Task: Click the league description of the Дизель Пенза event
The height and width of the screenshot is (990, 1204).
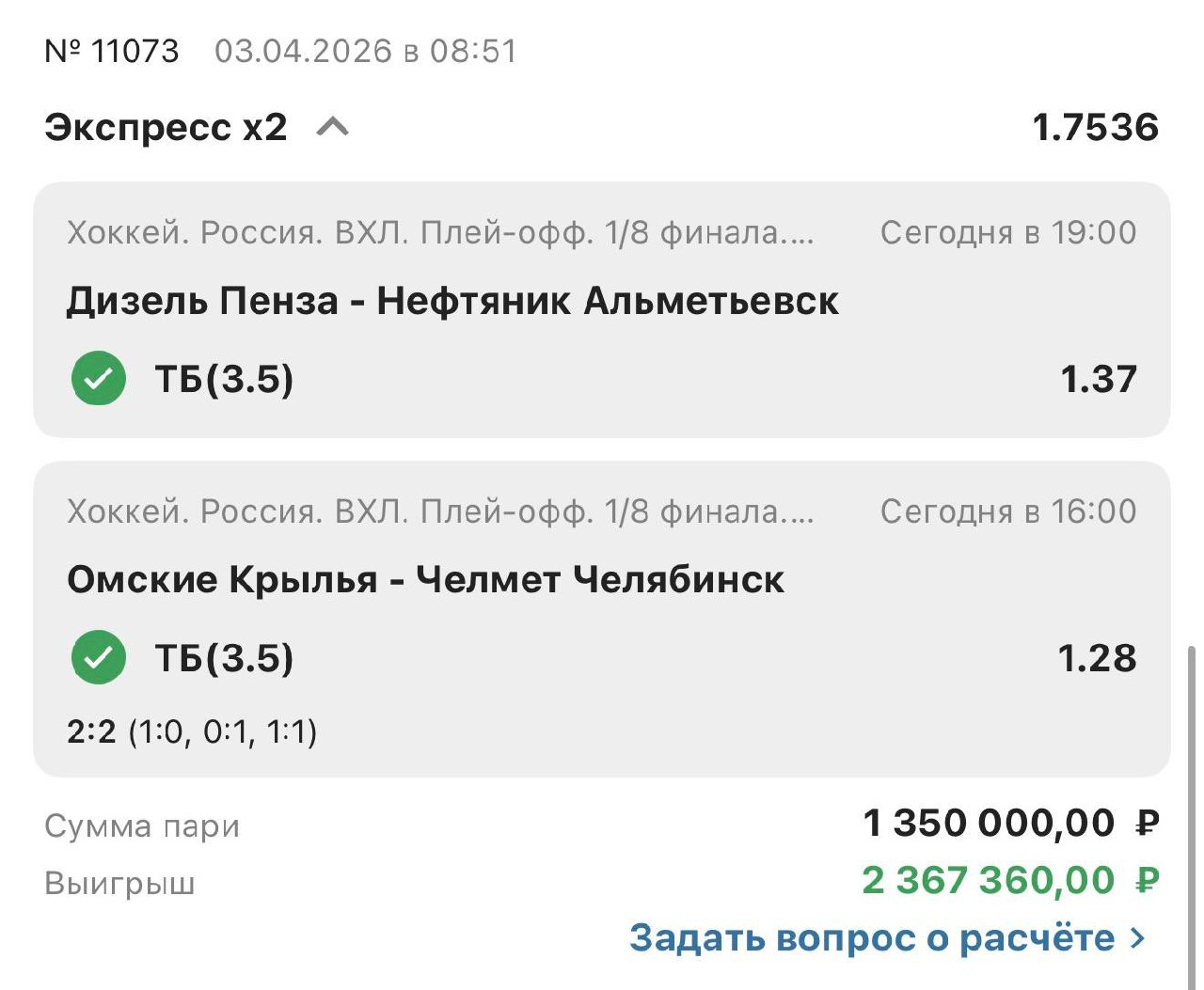Action: coord(440,232)
